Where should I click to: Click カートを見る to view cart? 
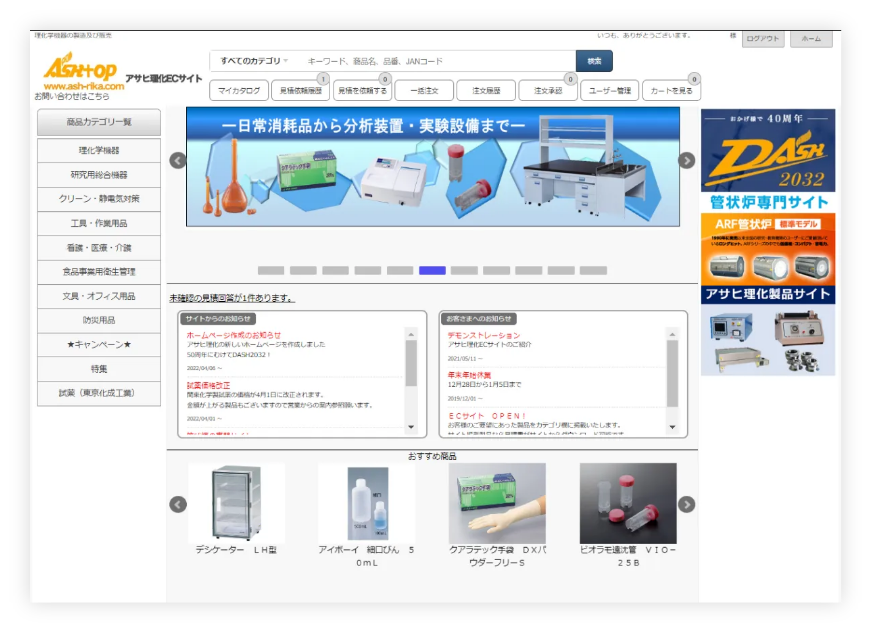tap(672, 91)
